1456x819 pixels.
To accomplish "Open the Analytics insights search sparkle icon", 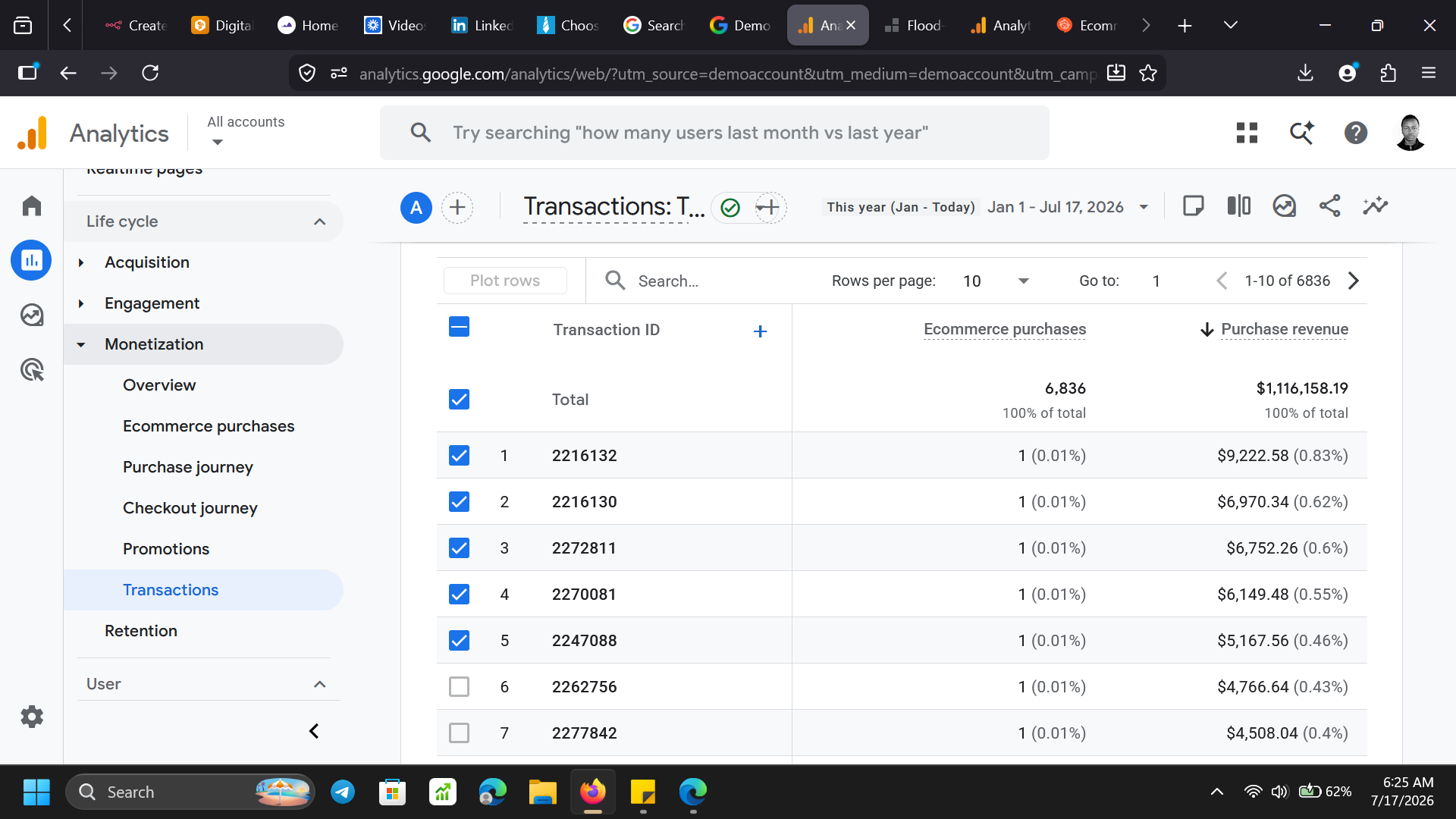I will point(1302,133).
